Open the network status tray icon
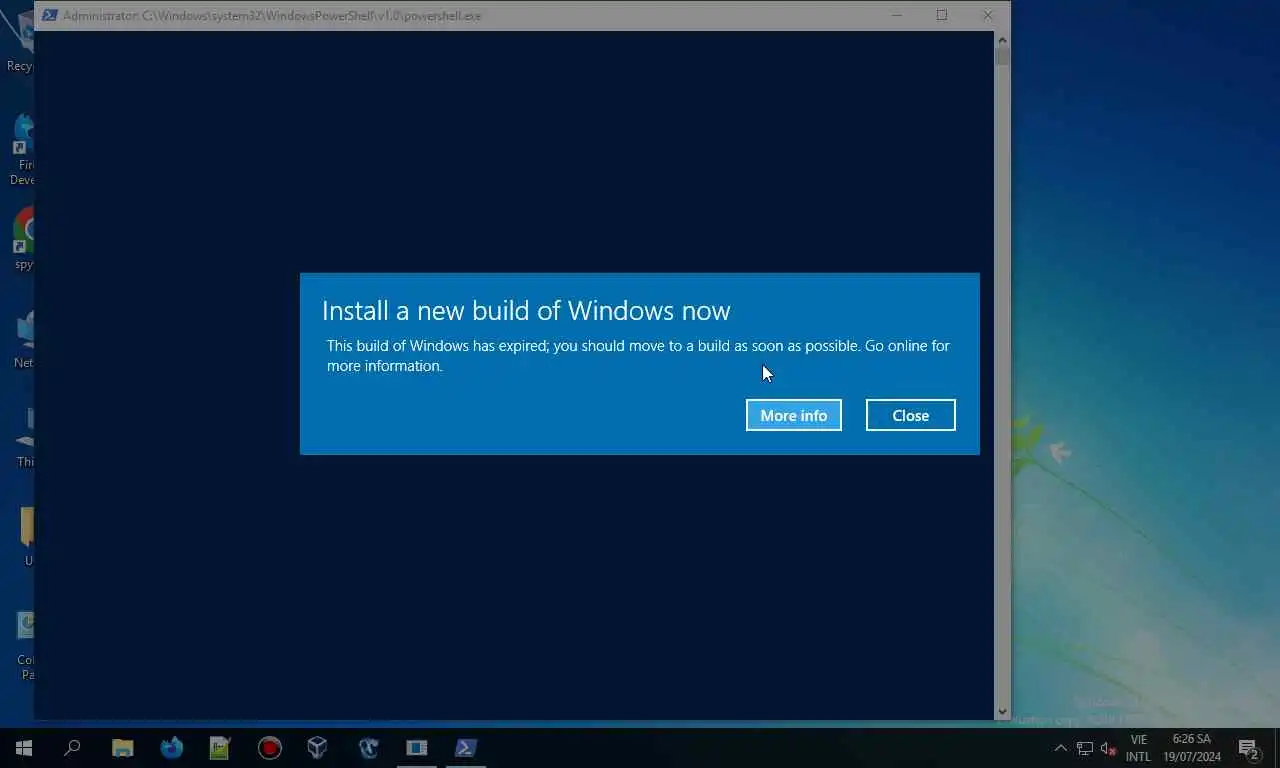Viewport: 1280px width, 768px height. pyautogui.click(x=1084, y=748)
